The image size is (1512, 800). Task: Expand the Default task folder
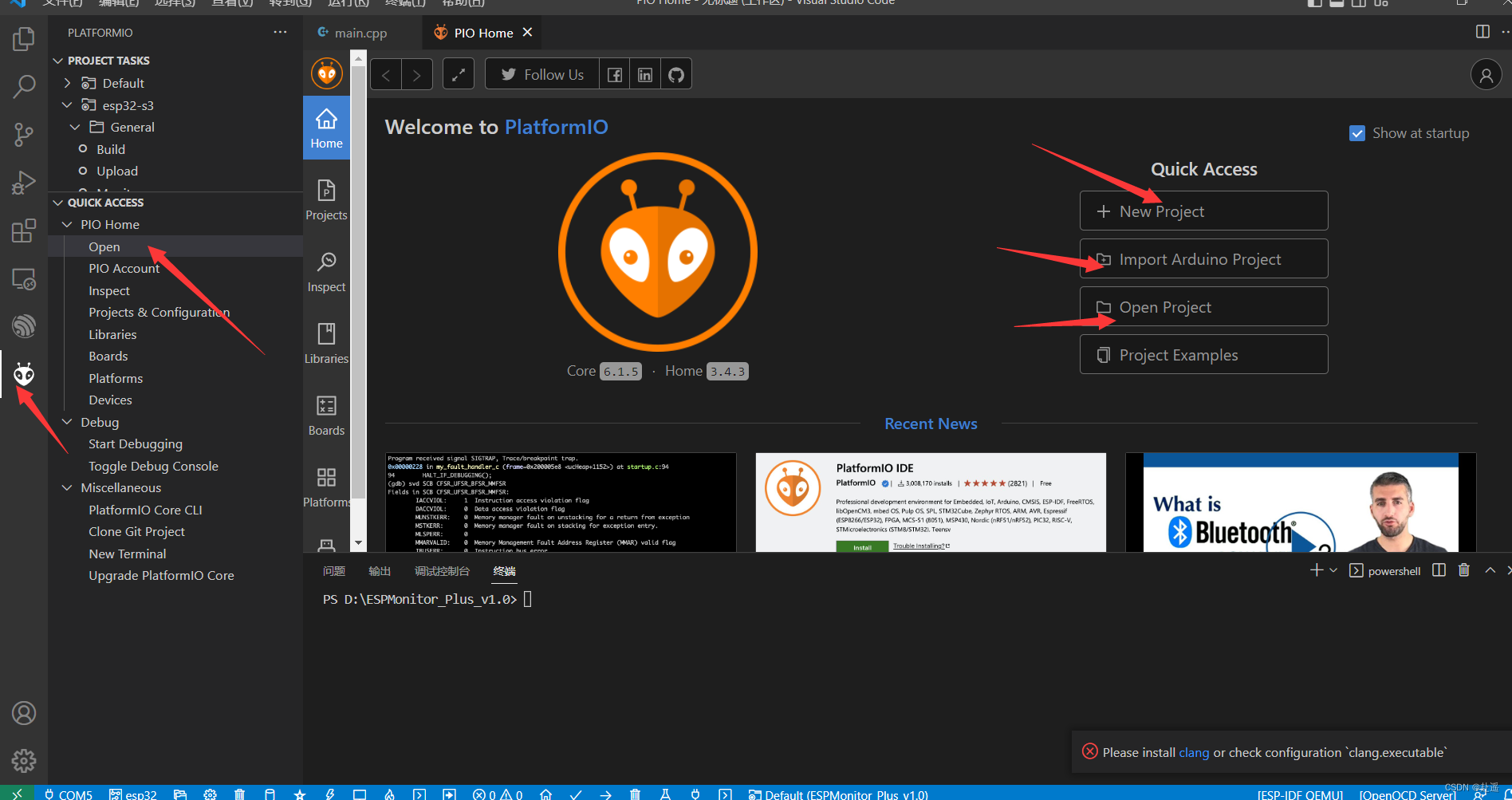pos(67,83)
